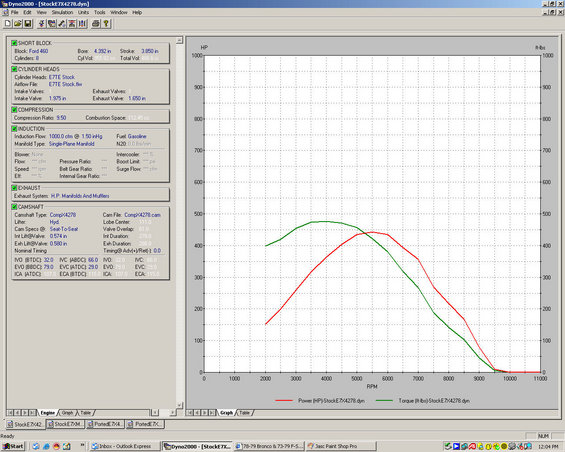Switch to the StockE7XM document tab
The image size is (565, 452).
point(66,424)
